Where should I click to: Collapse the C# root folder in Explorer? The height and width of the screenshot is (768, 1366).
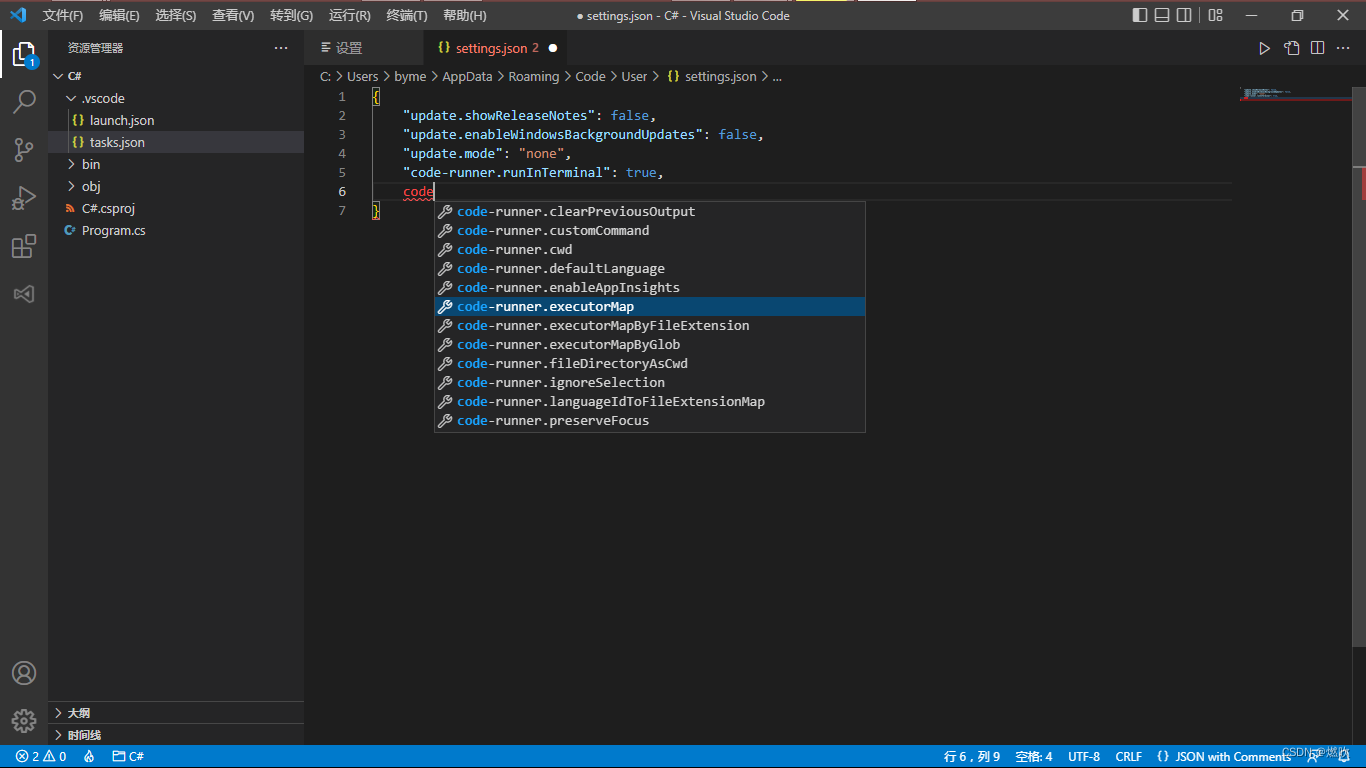click(x=176, y=76)
